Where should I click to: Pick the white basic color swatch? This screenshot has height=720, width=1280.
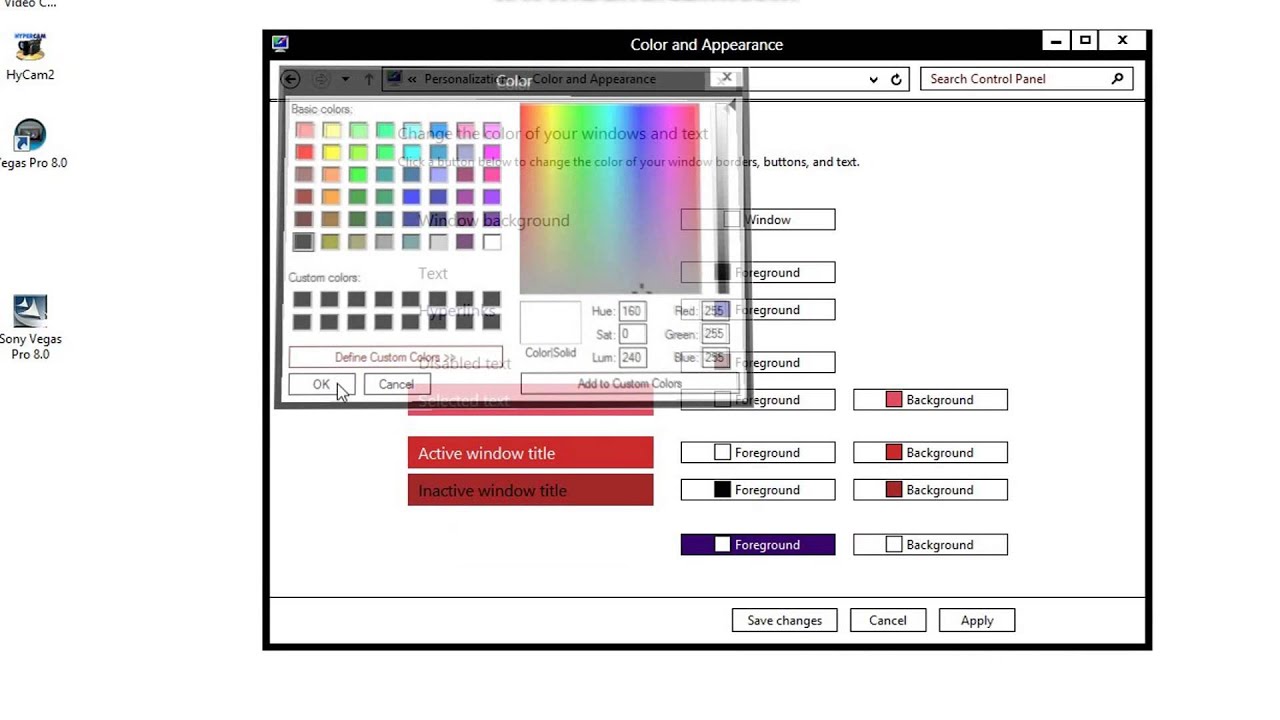tap(491, 242)
